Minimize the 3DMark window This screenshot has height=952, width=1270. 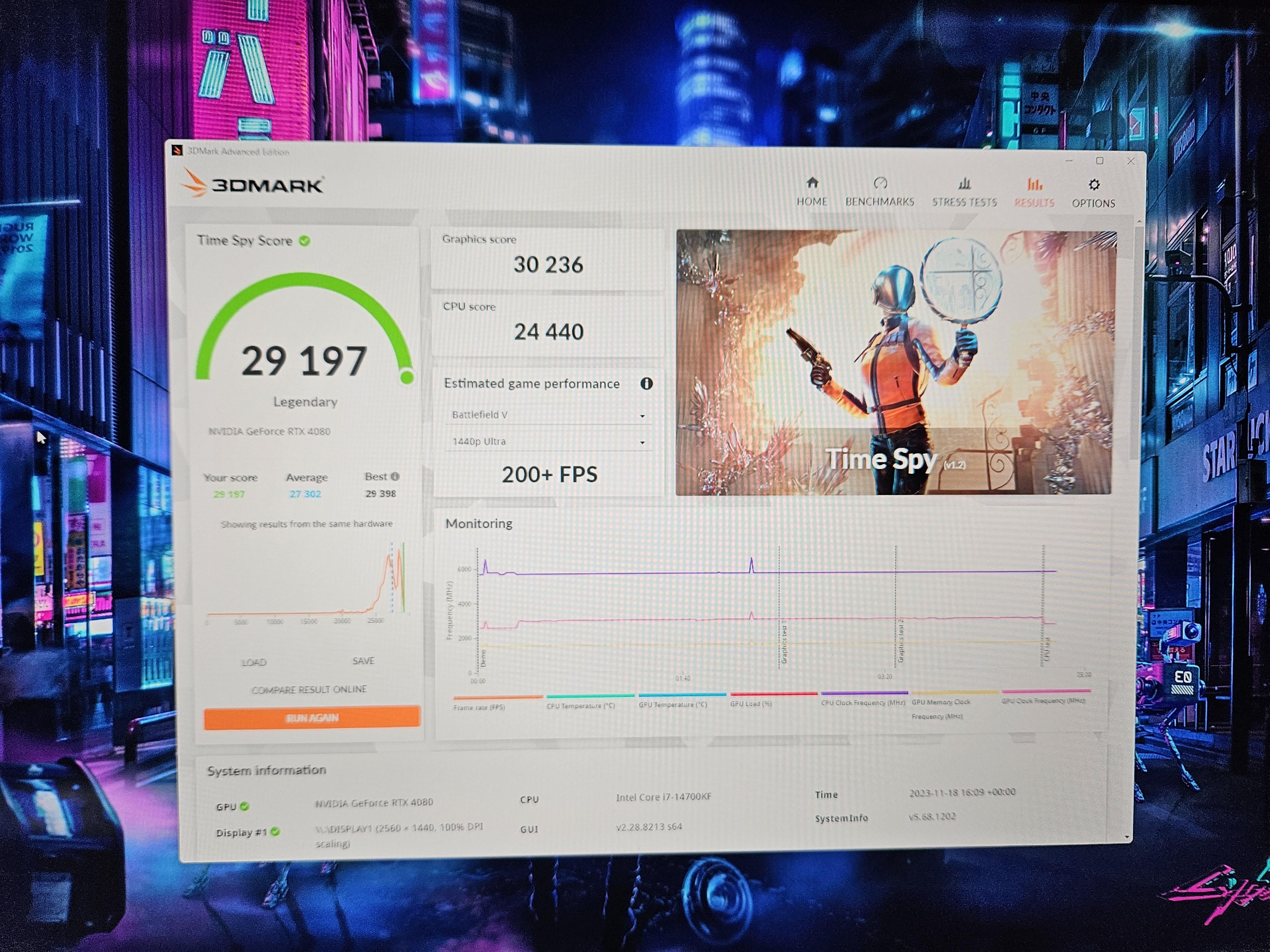click(x=1068, y=161)
